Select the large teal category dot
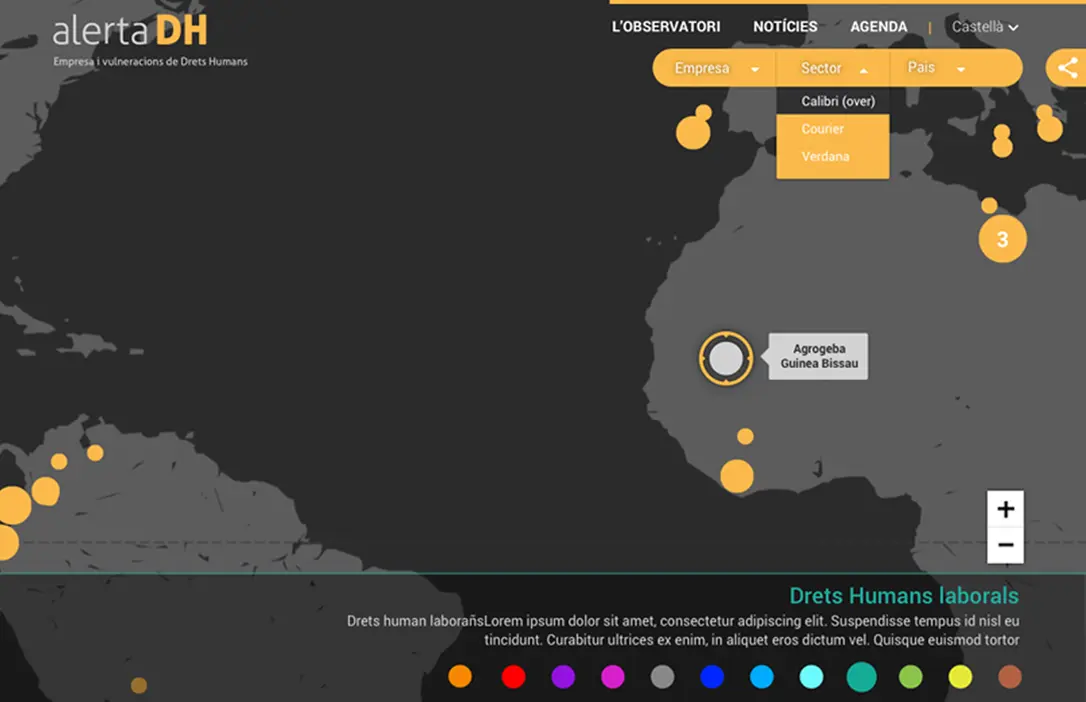The width and height of the screenshot is (1086, 702). (x=861, y=677)
